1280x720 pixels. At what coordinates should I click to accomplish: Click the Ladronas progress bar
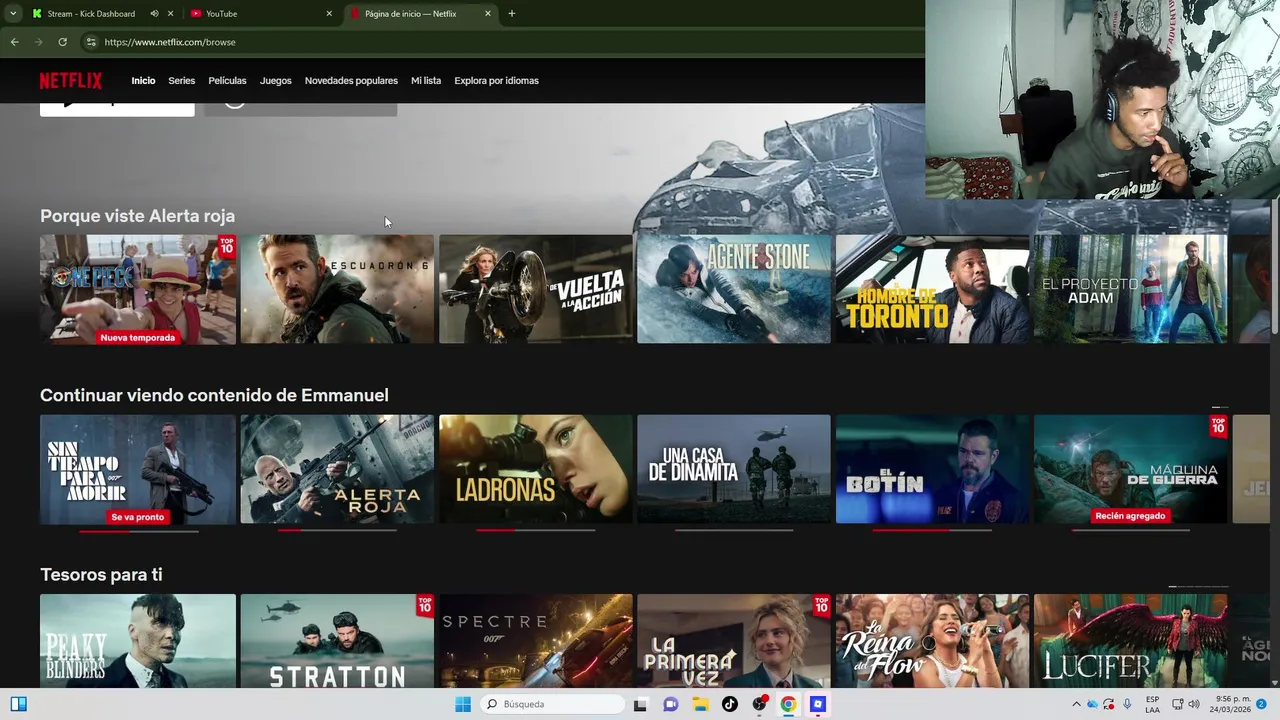[536, 530]
